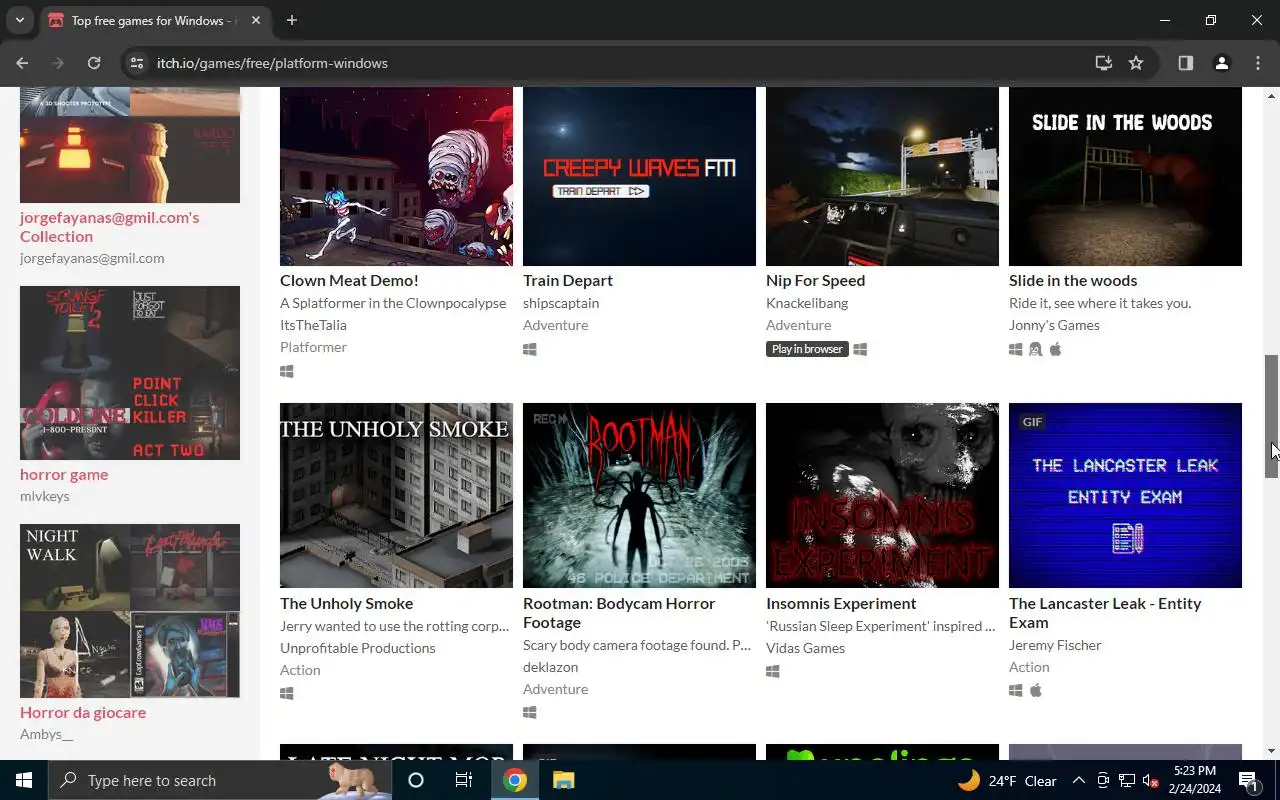This screenshot has width=1280, height=800.
Task: Click Apple icon under Slide in the woods
Action: pyautogui.click(x=1055, y=349)
